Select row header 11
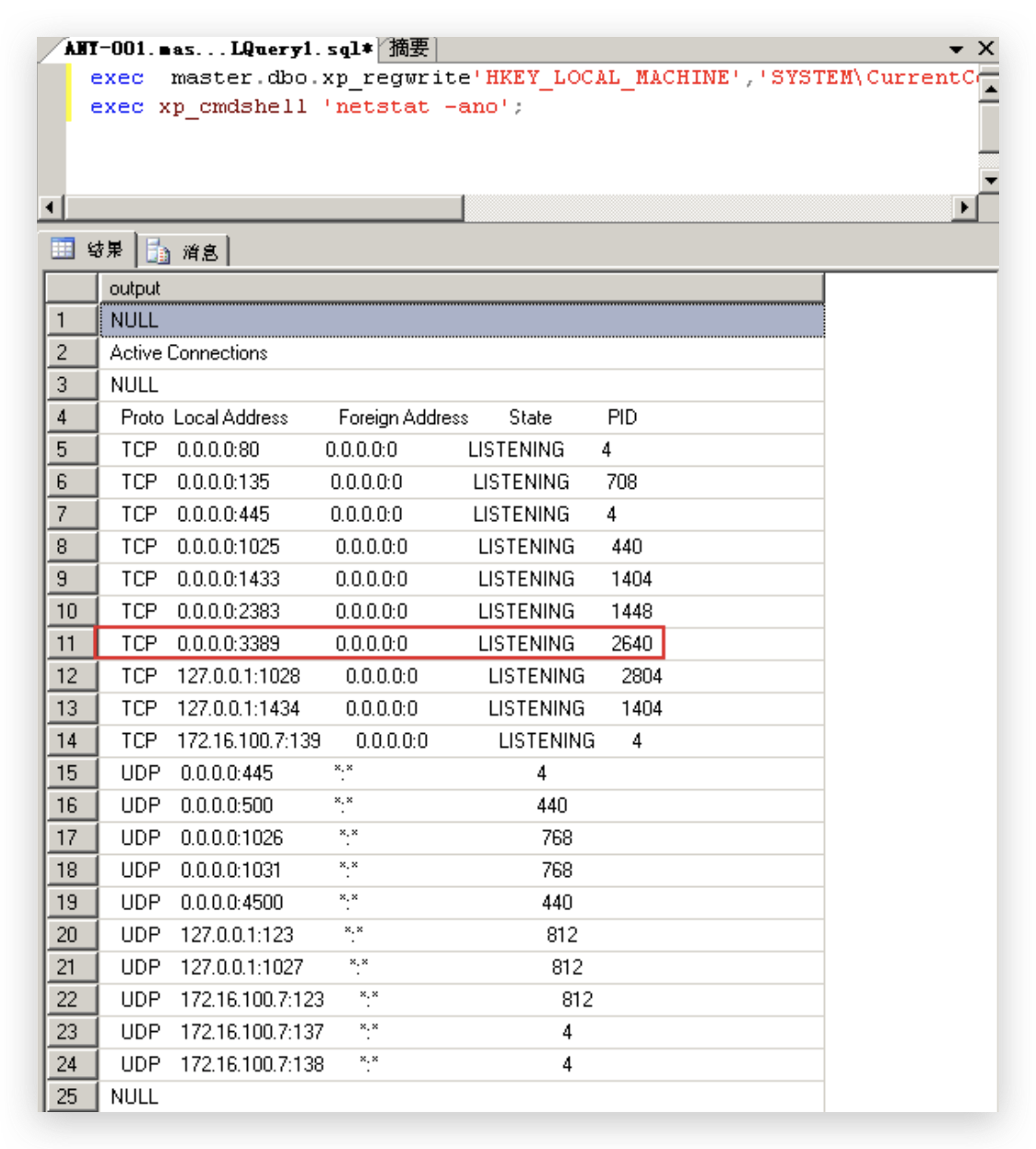1036x1149 pixels. [x=72, y=644]
